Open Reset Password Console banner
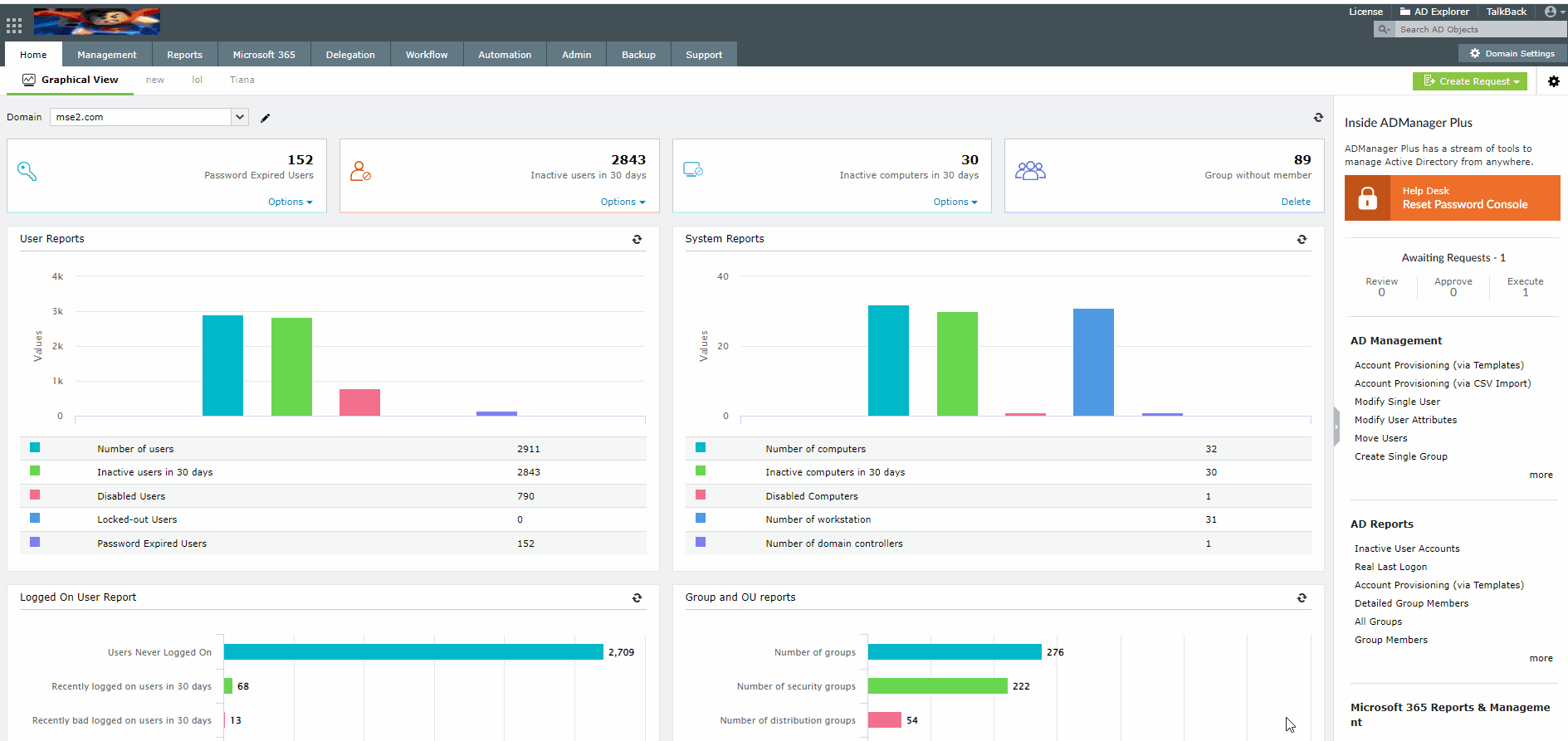The height and width of the screenshot is (741, 1568). click(1453, 197)
